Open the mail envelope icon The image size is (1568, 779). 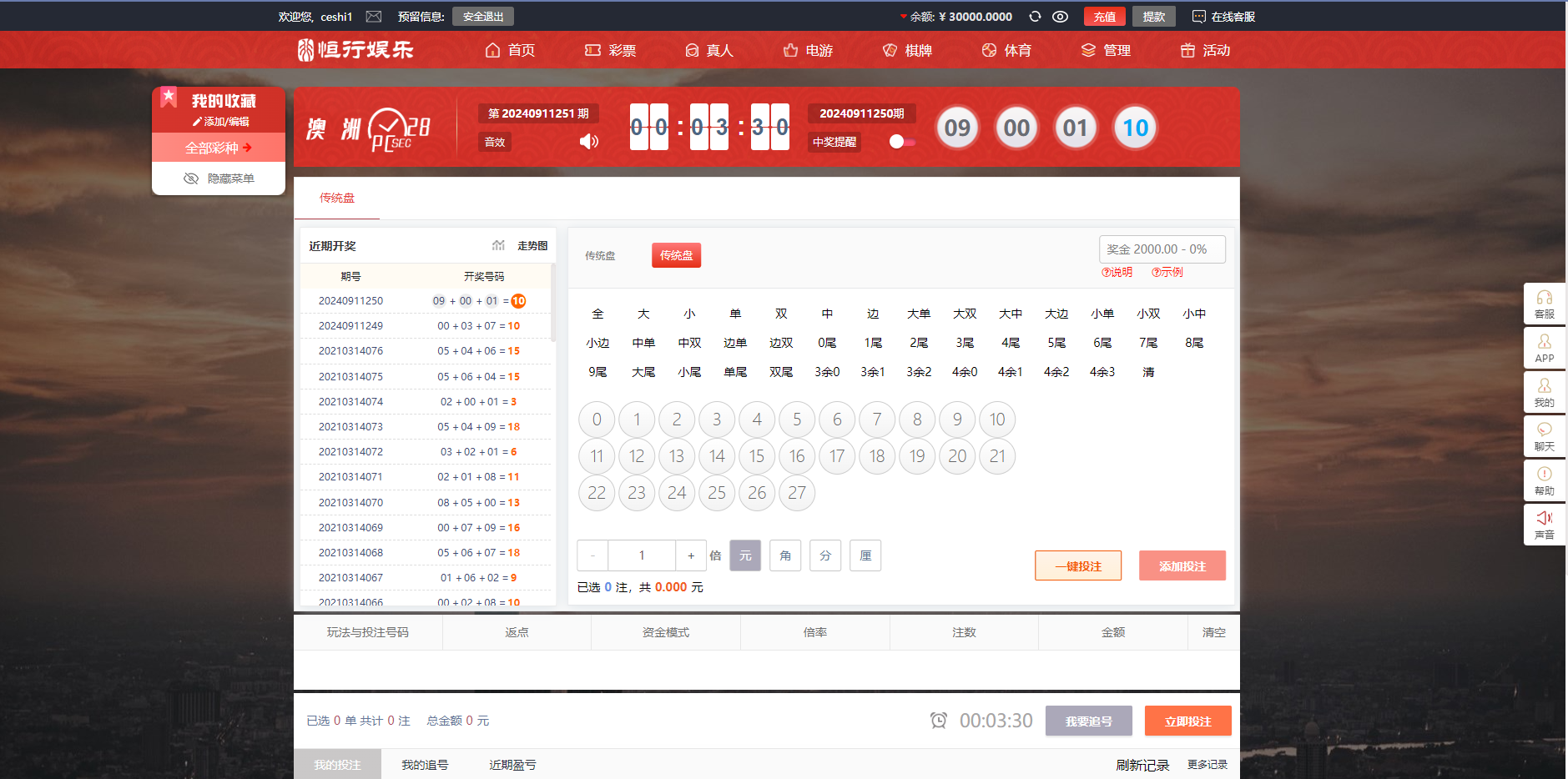(x=374, y=17)
